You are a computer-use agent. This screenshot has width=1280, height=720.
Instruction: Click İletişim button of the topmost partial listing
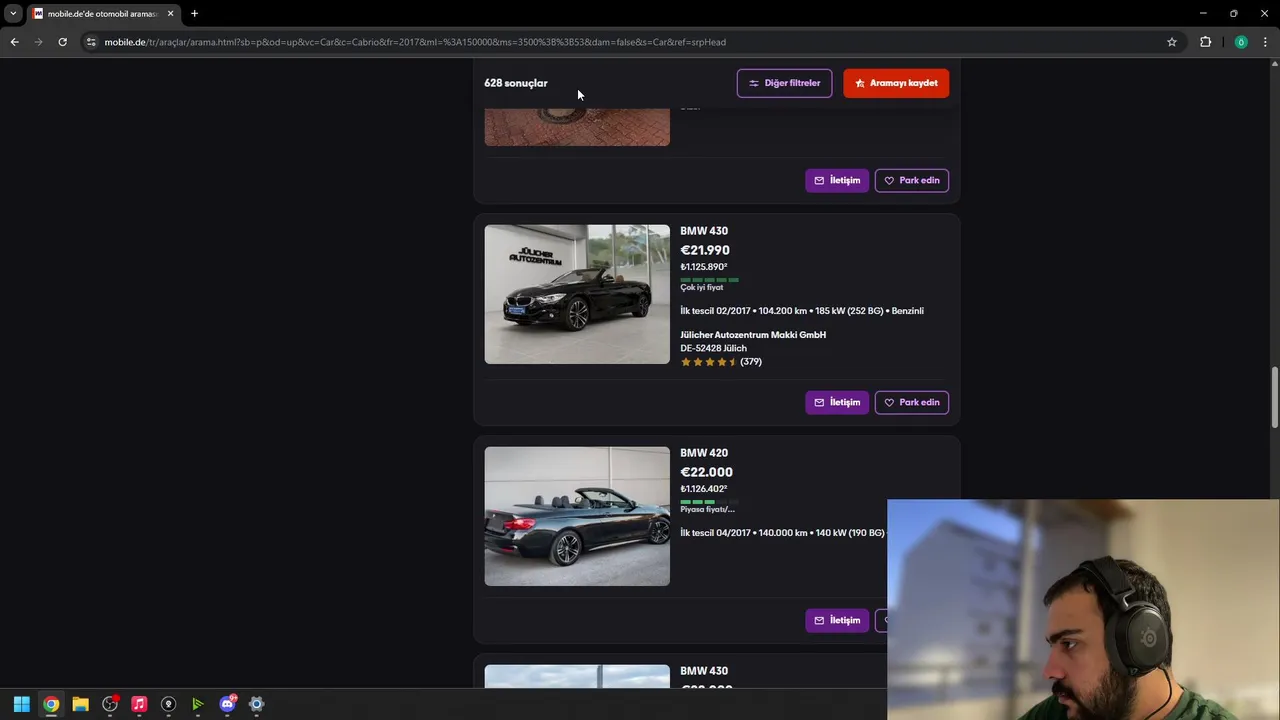pyautogui.click(x=837, y=180)
